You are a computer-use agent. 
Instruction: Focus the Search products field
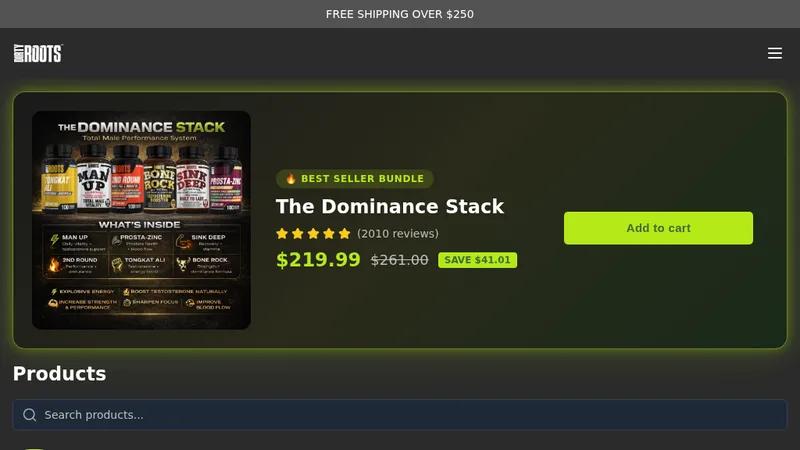pos(400,415)
